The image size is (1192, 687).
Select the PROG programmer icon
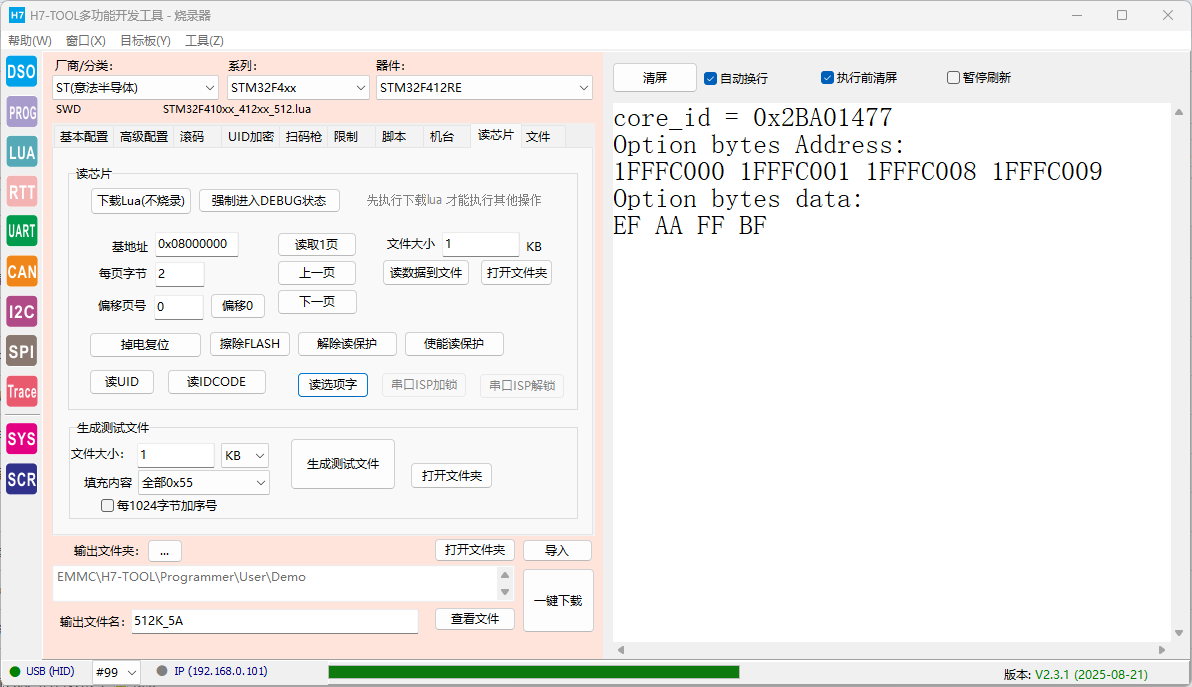(x=21, y=113)
